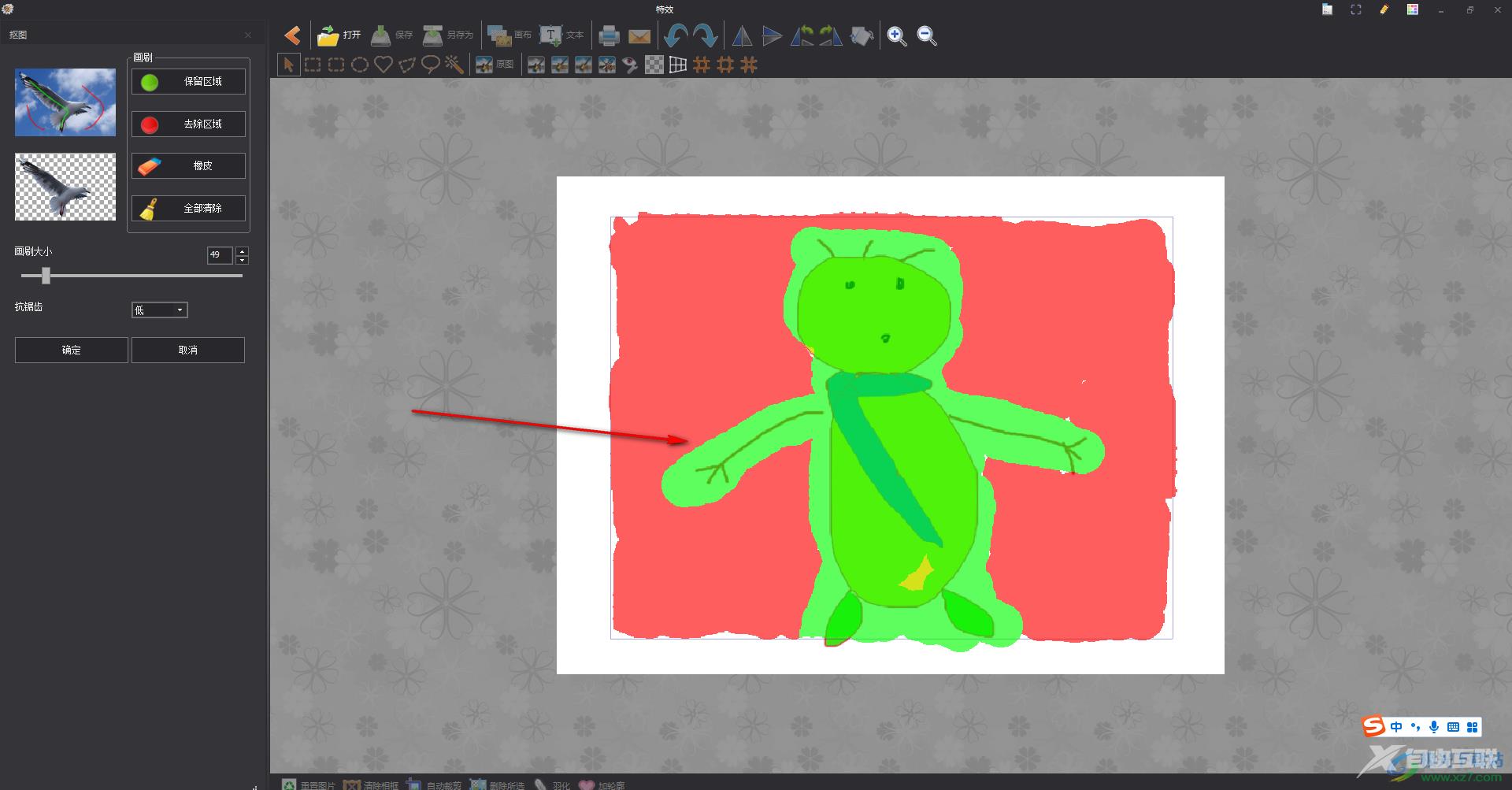Click the IME microphone icon
The width and height of the screenshot is (1512, 790).
[1434, 727]
